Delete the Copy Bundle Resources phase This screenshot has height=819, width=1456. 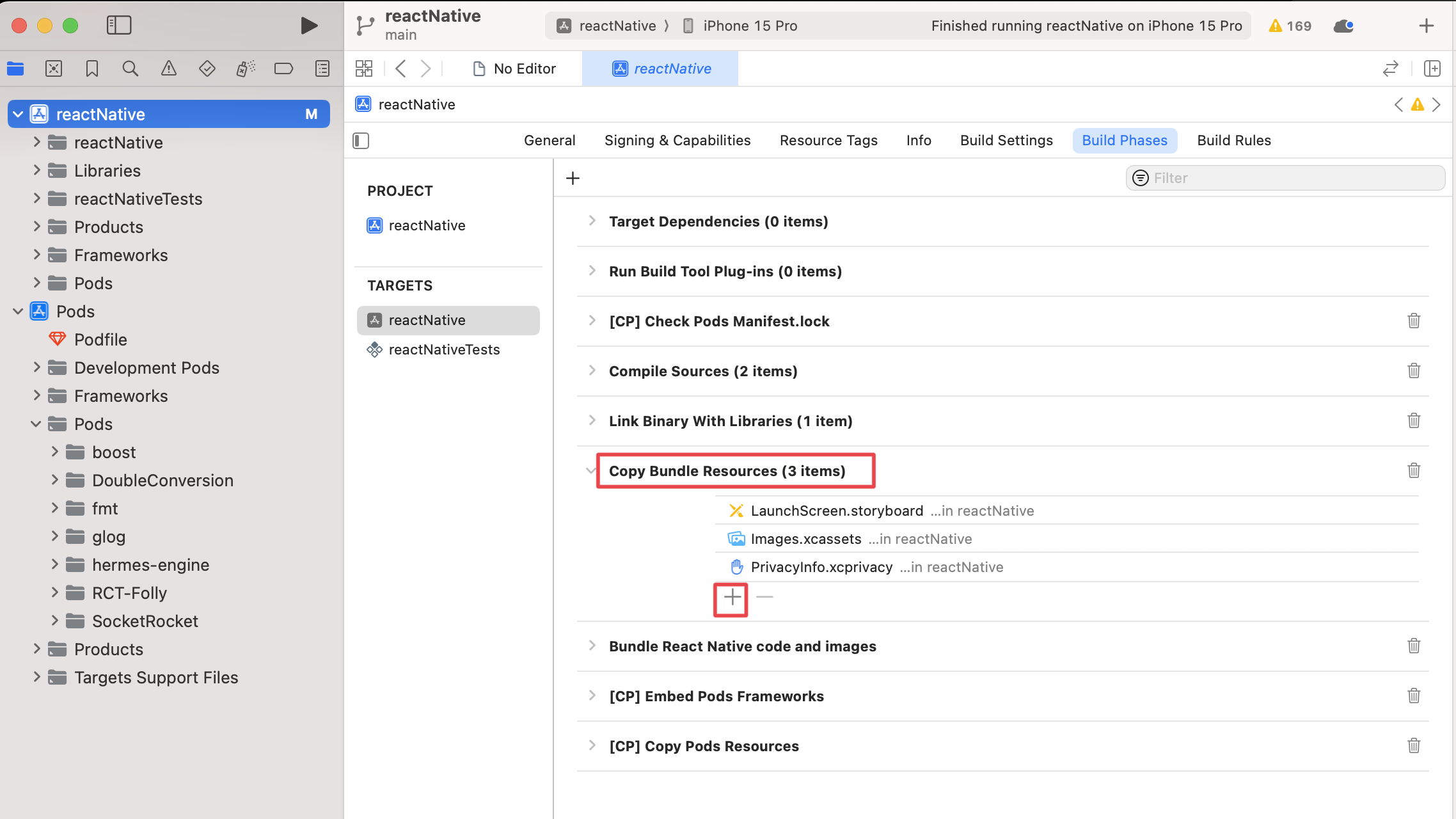(x=1414, y=470)
